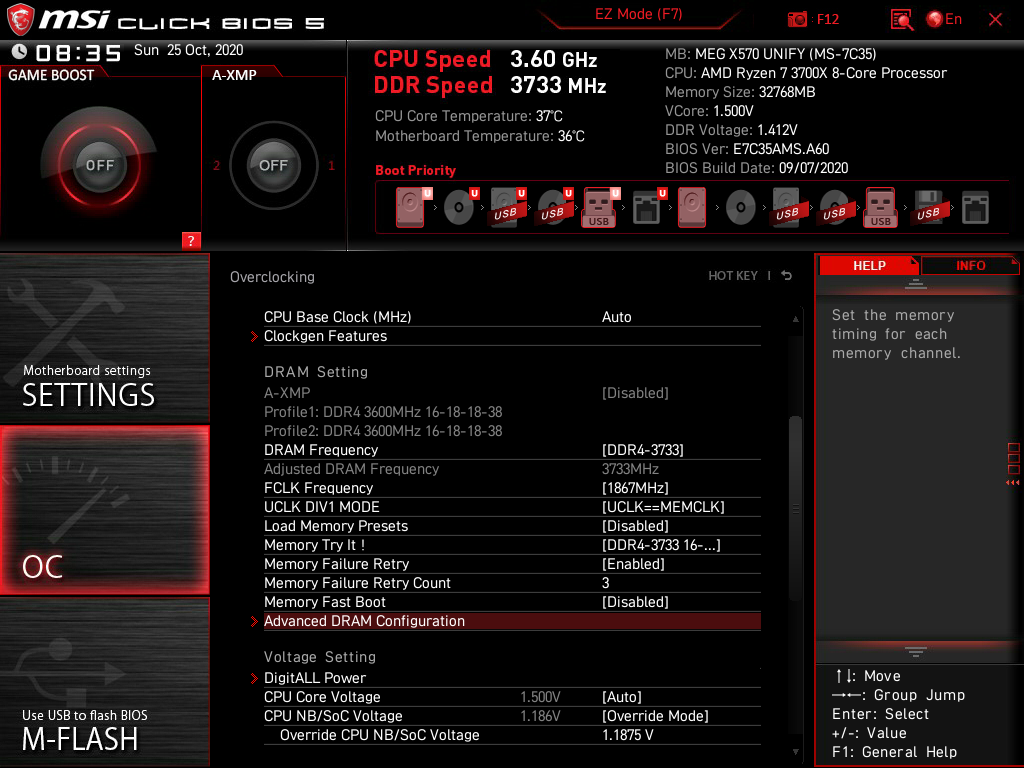Click the red question mark help icon
1024x768 pixels.
tap(191, 240)
